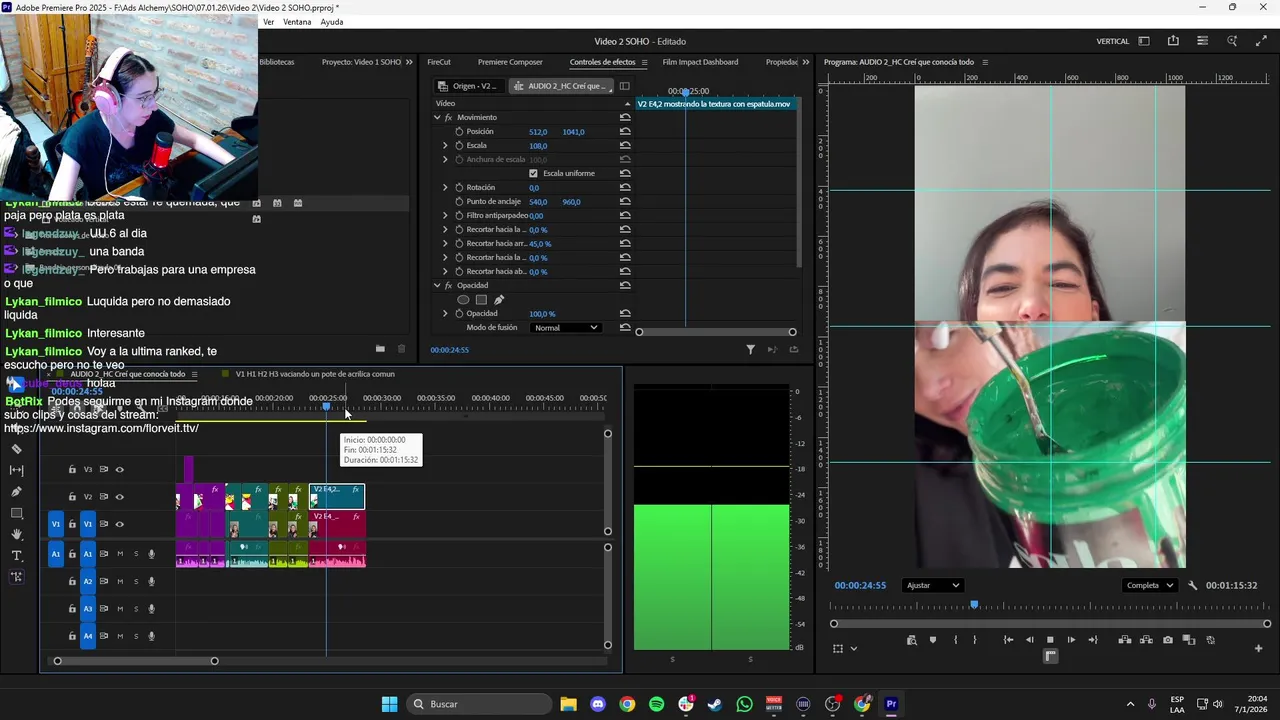Screen dimensions: 1280x720
Task: Expand the Rotación property
Action: point(445,187)
